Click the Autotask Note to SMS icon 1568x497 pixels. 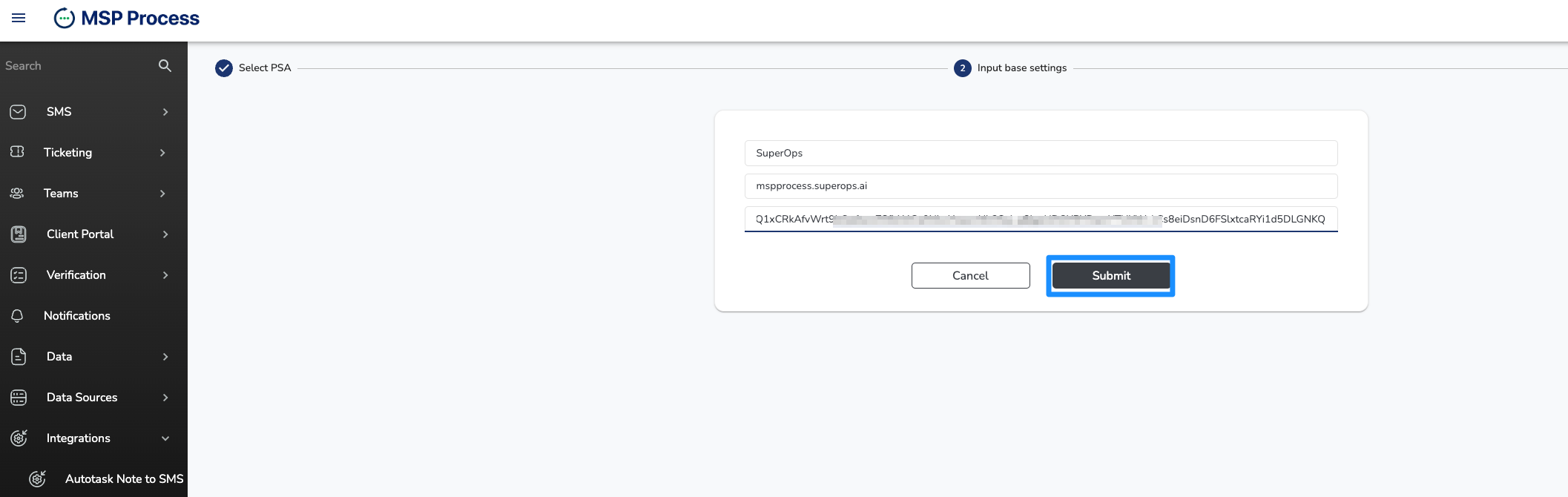(x=37, y=478)
